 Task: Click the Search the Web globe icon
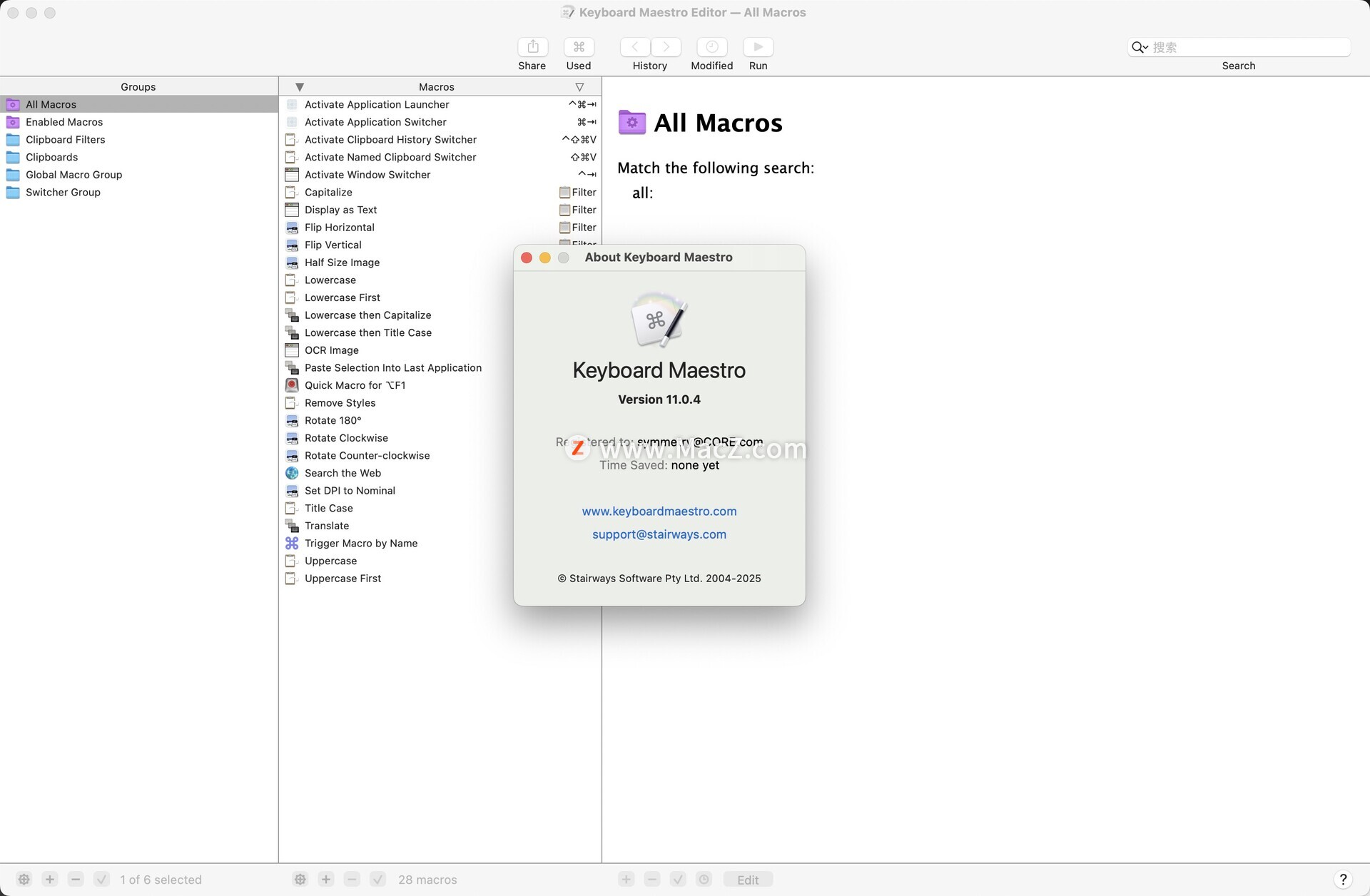coord(292,473)
